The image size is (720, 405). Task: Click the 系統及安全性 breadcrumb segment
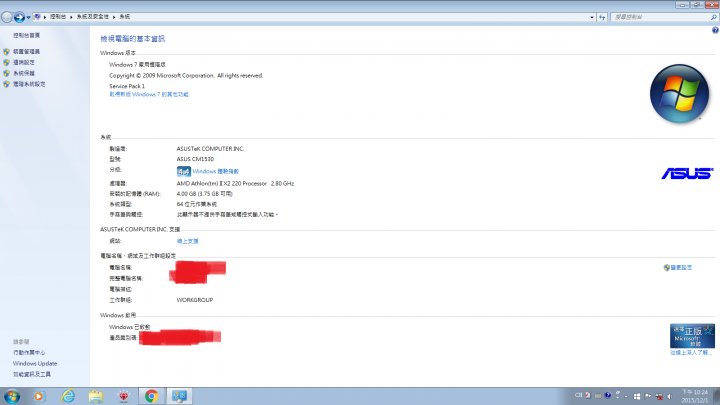[x=93, y=17]
